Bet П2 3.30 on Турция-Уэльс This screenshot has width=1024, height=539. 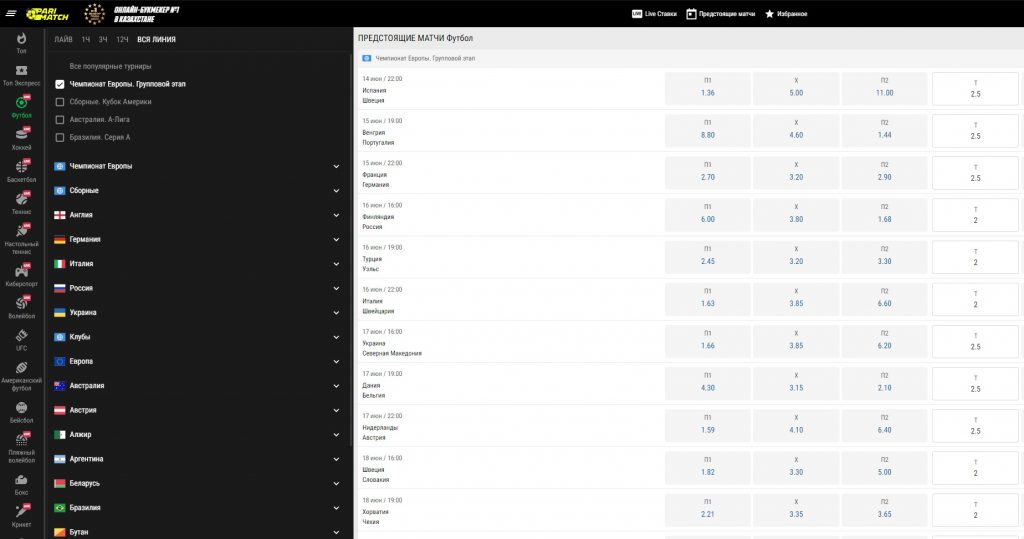[x=884, y=257]
